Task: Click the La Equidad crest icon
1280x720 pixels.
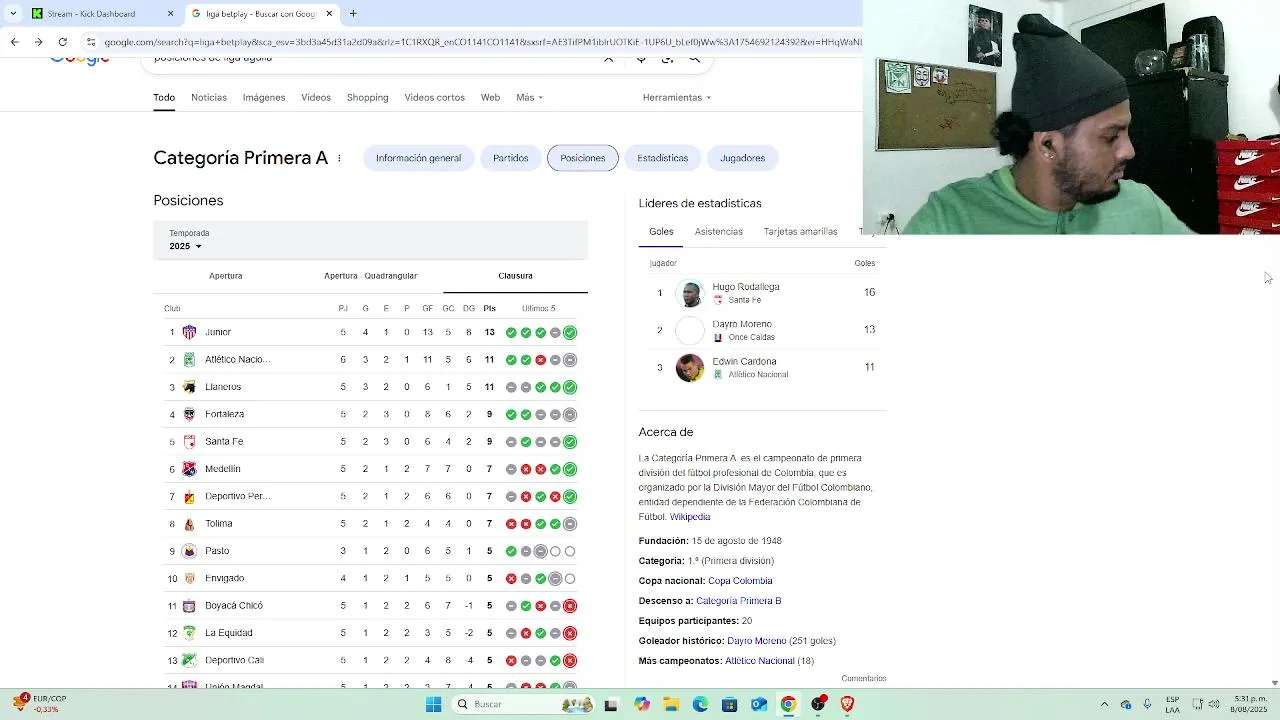Action: [189, 633]
